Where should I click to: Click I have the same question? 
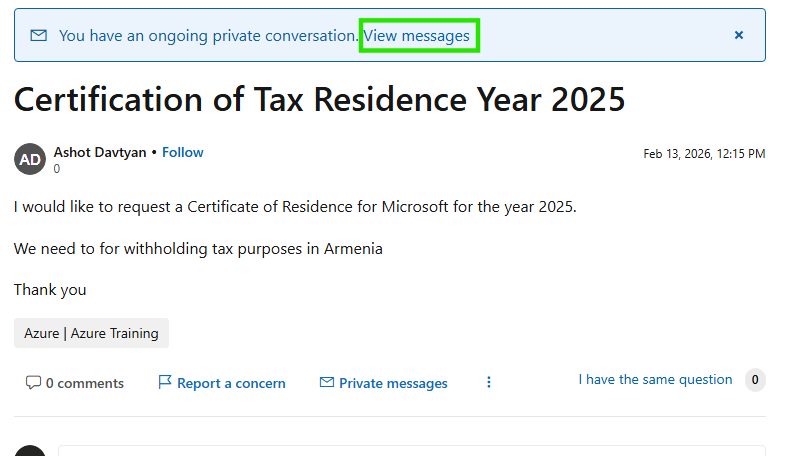pos(655,380)
